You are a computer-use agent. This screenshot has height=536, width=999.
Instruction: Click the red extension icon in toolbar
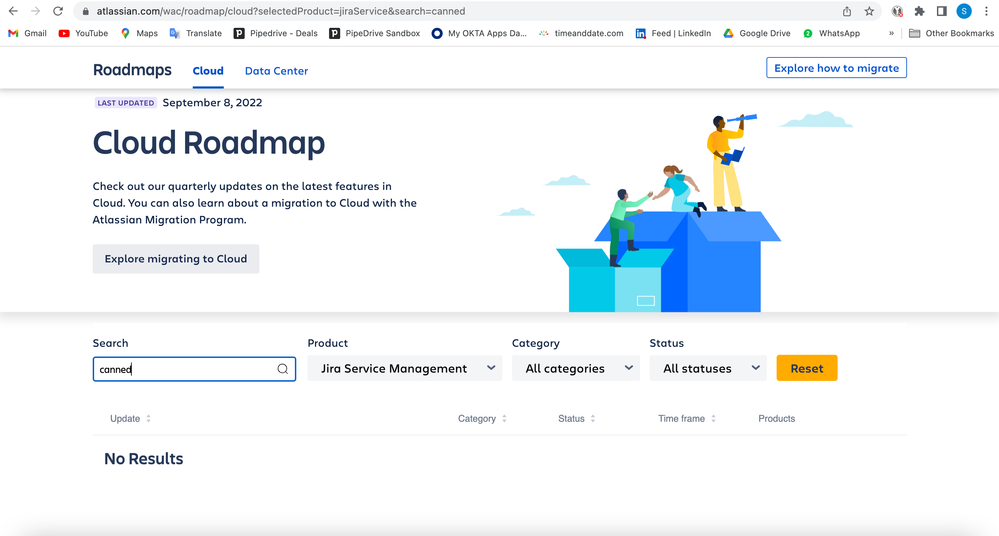click(x=897, y=11)
